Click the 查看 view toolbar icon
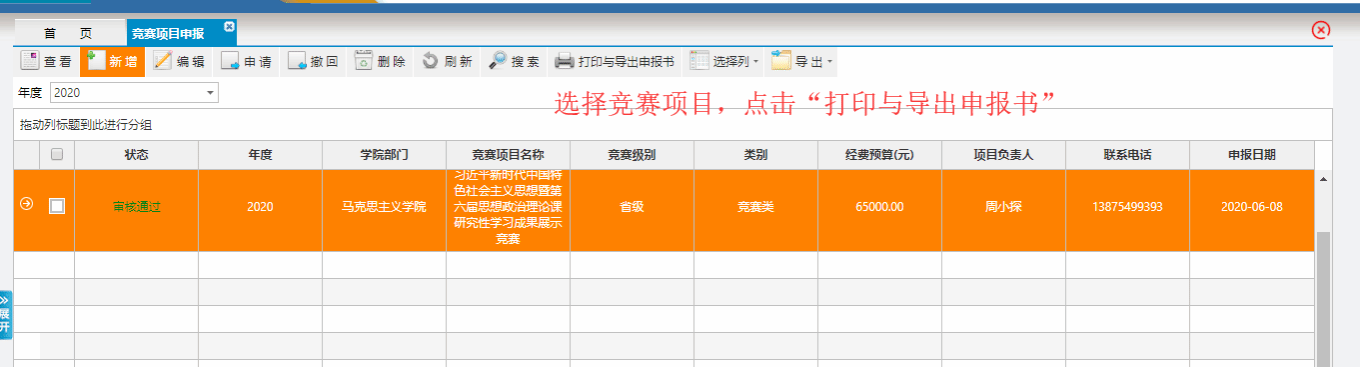Image resolution: width=1360 pixels, height=367 pixels. 30,61
